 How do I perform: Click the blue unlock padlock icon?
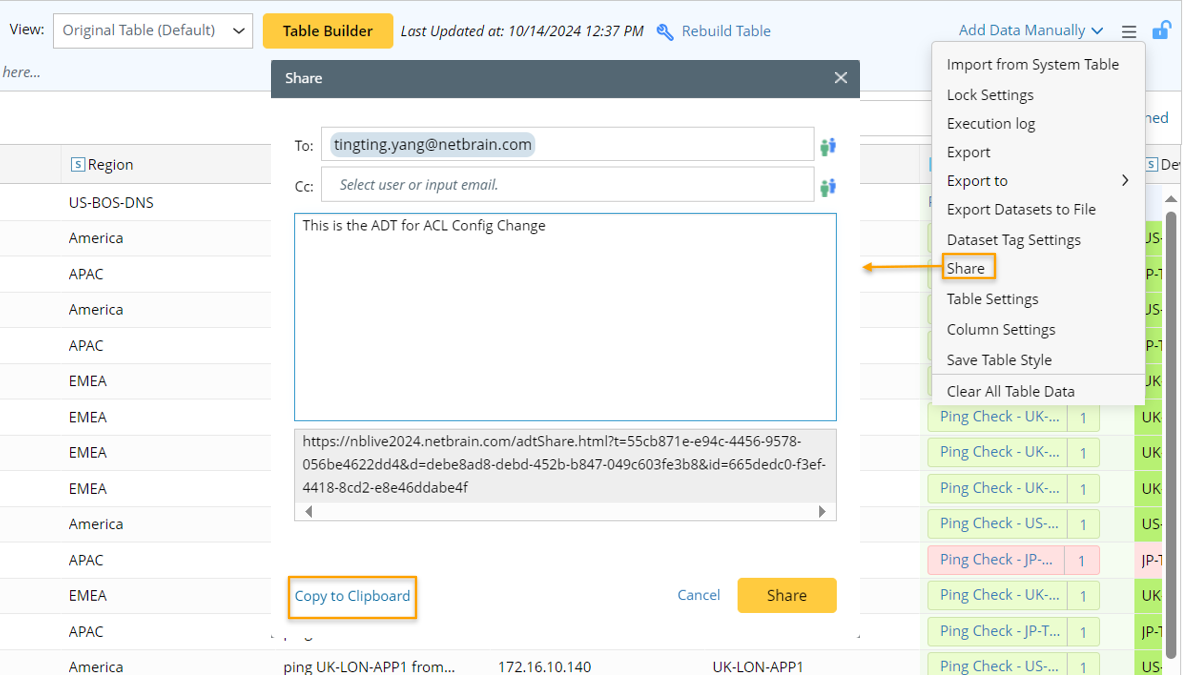pyautogui.click(x=1161, y=31)
